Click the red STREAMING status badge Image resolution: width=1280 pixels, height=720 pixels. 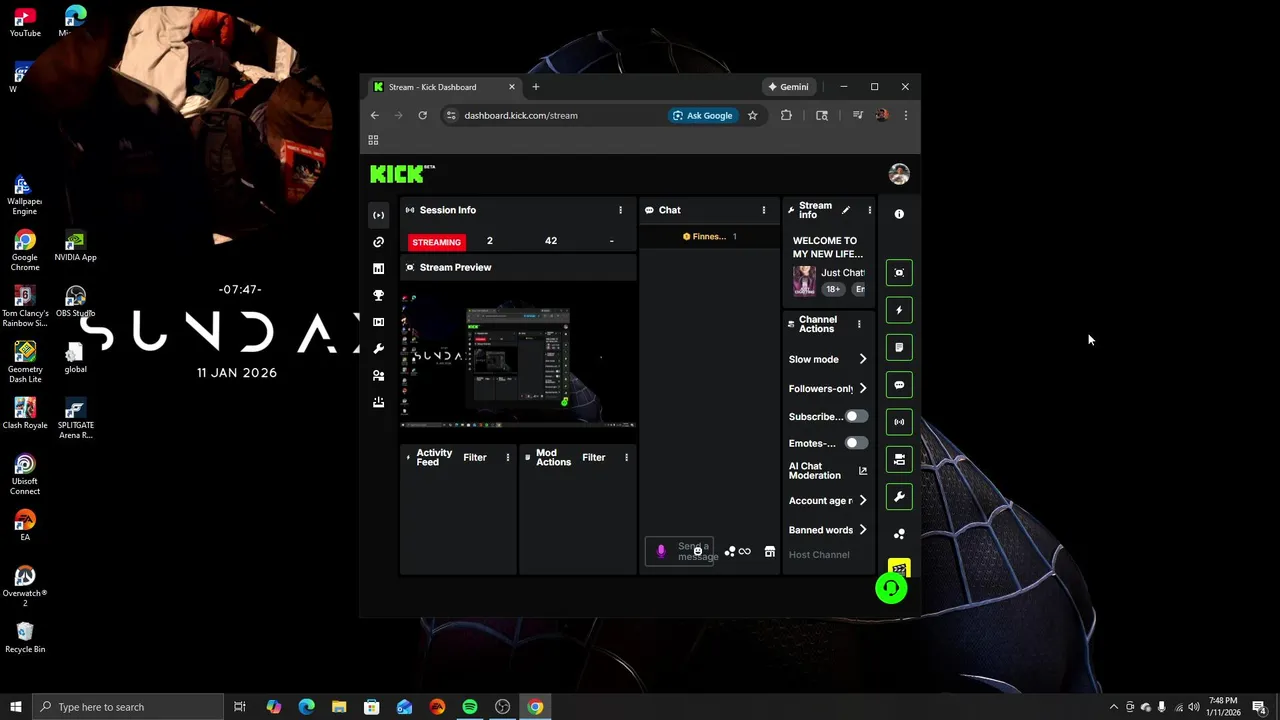pos(436,242)
